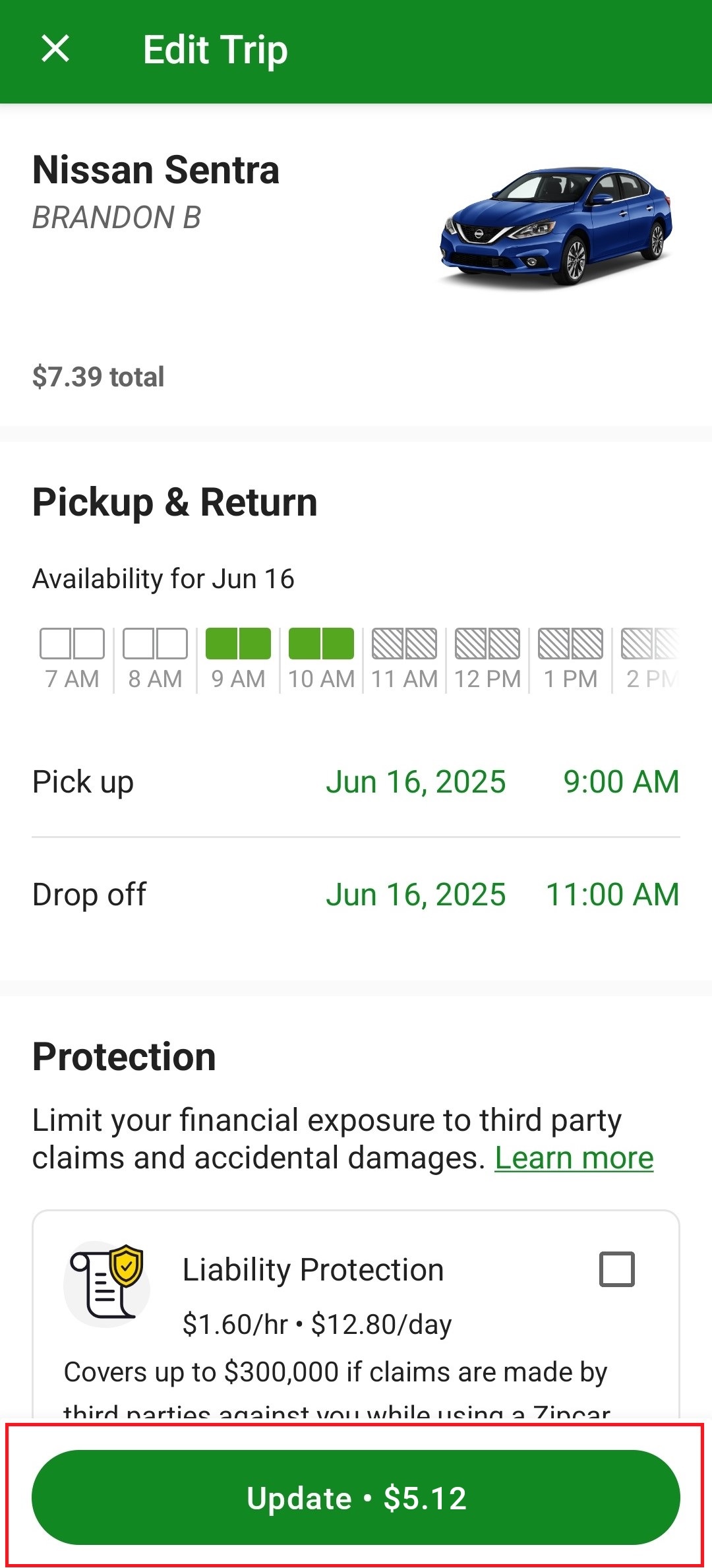Tap the hatched 12 PM slot
This screenshot has width=712, height=1568.
click(487, 644)
